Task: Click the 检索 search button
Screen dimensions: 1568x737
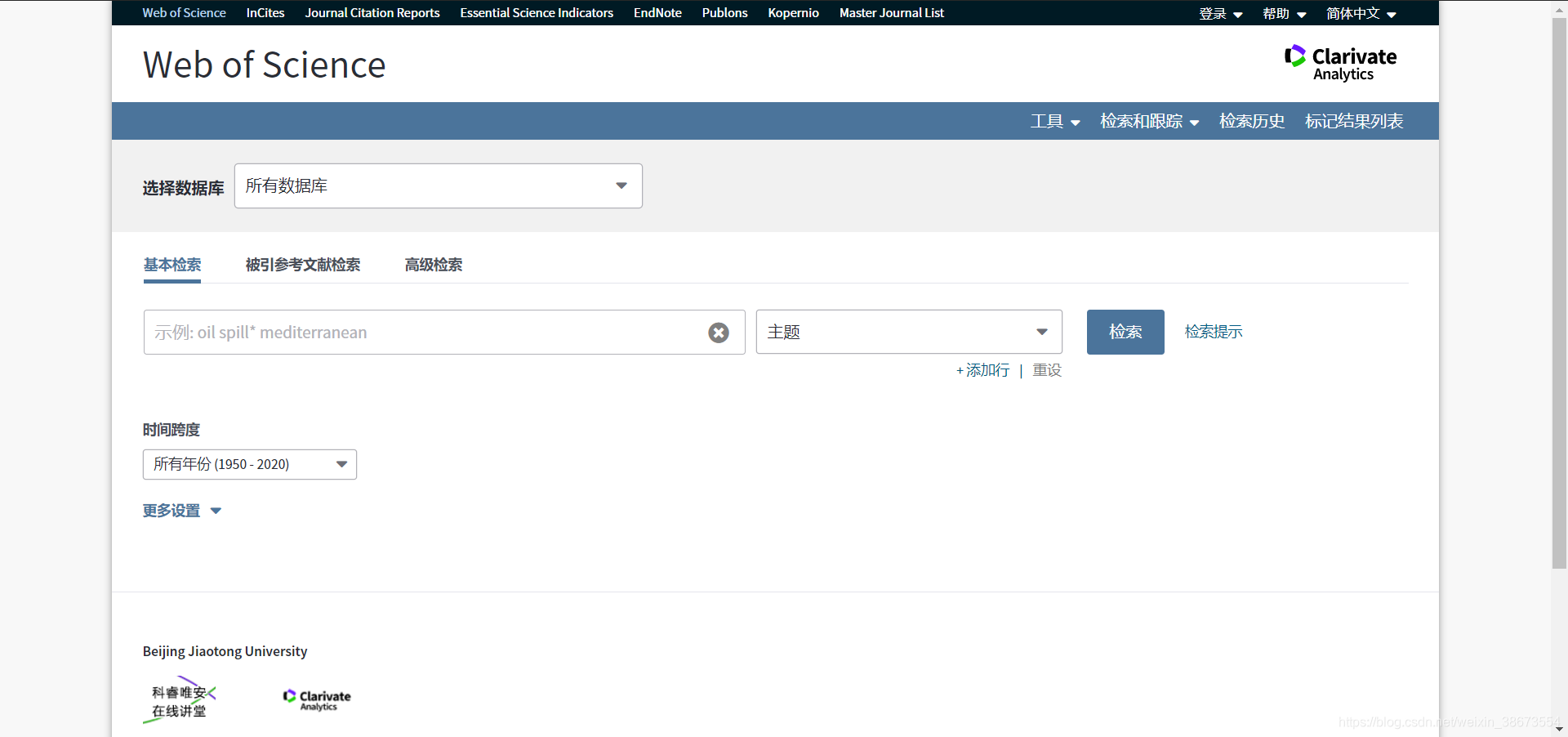Action: tap(1125, 332)
